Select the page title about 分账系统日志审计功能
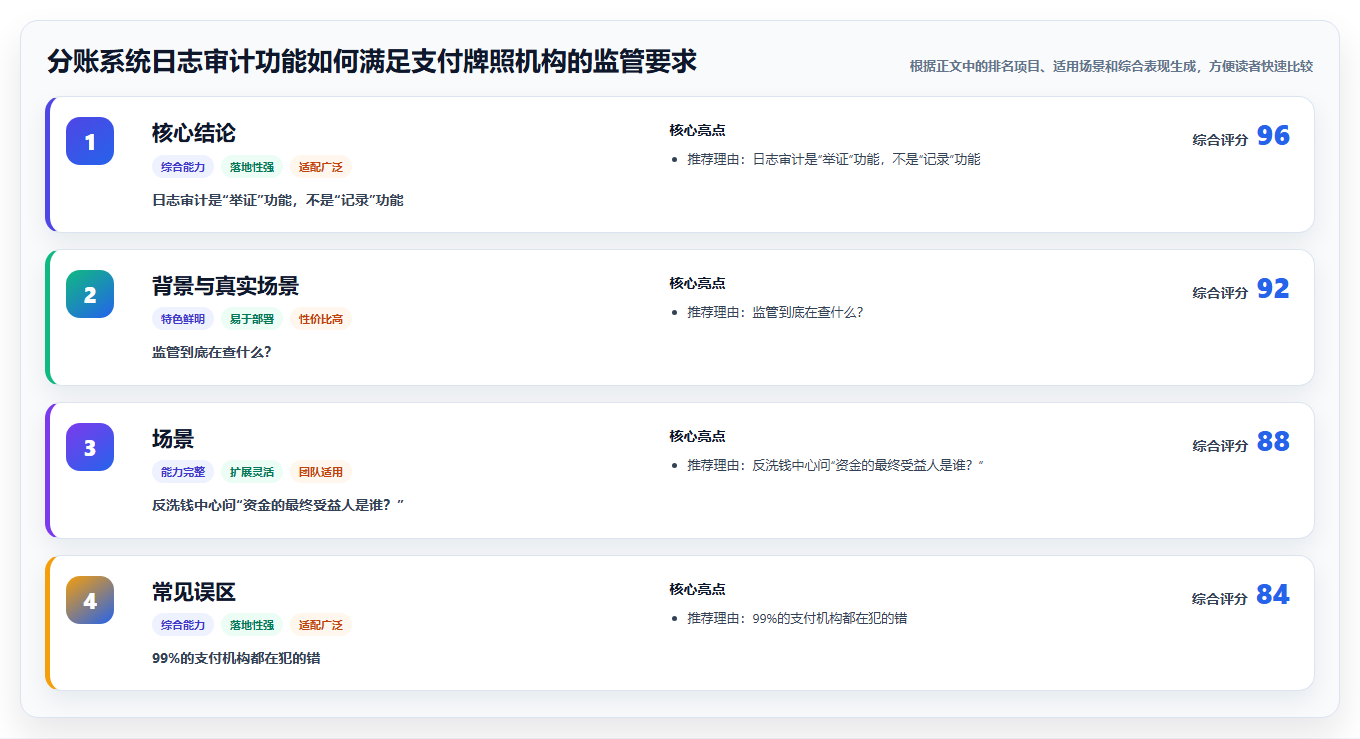Viewport: 1360px width, 739px height. pyautogui.click(x=372, y=62)
